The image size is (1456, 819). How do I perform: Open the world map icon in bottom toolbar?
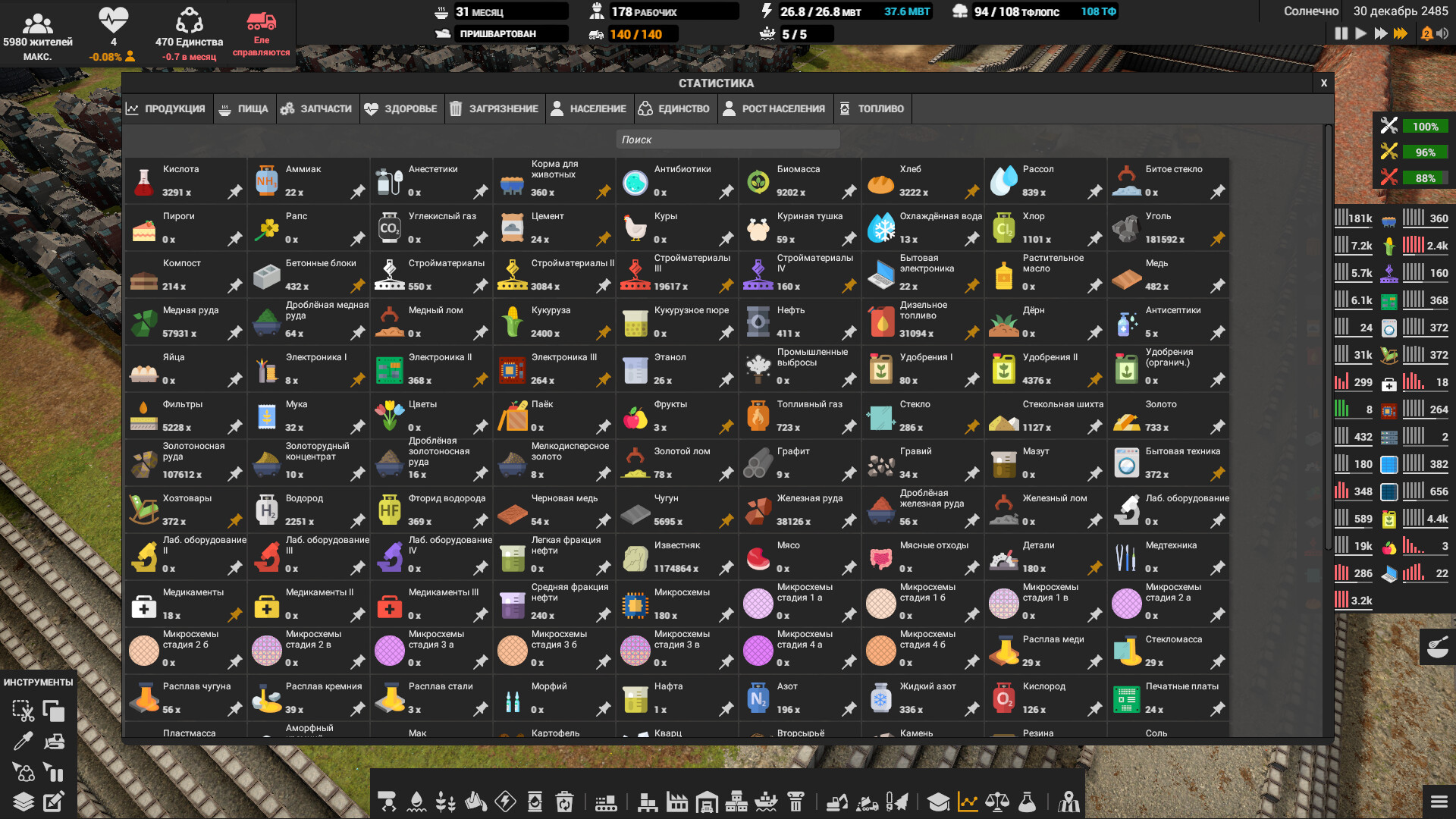(1068, 802)
